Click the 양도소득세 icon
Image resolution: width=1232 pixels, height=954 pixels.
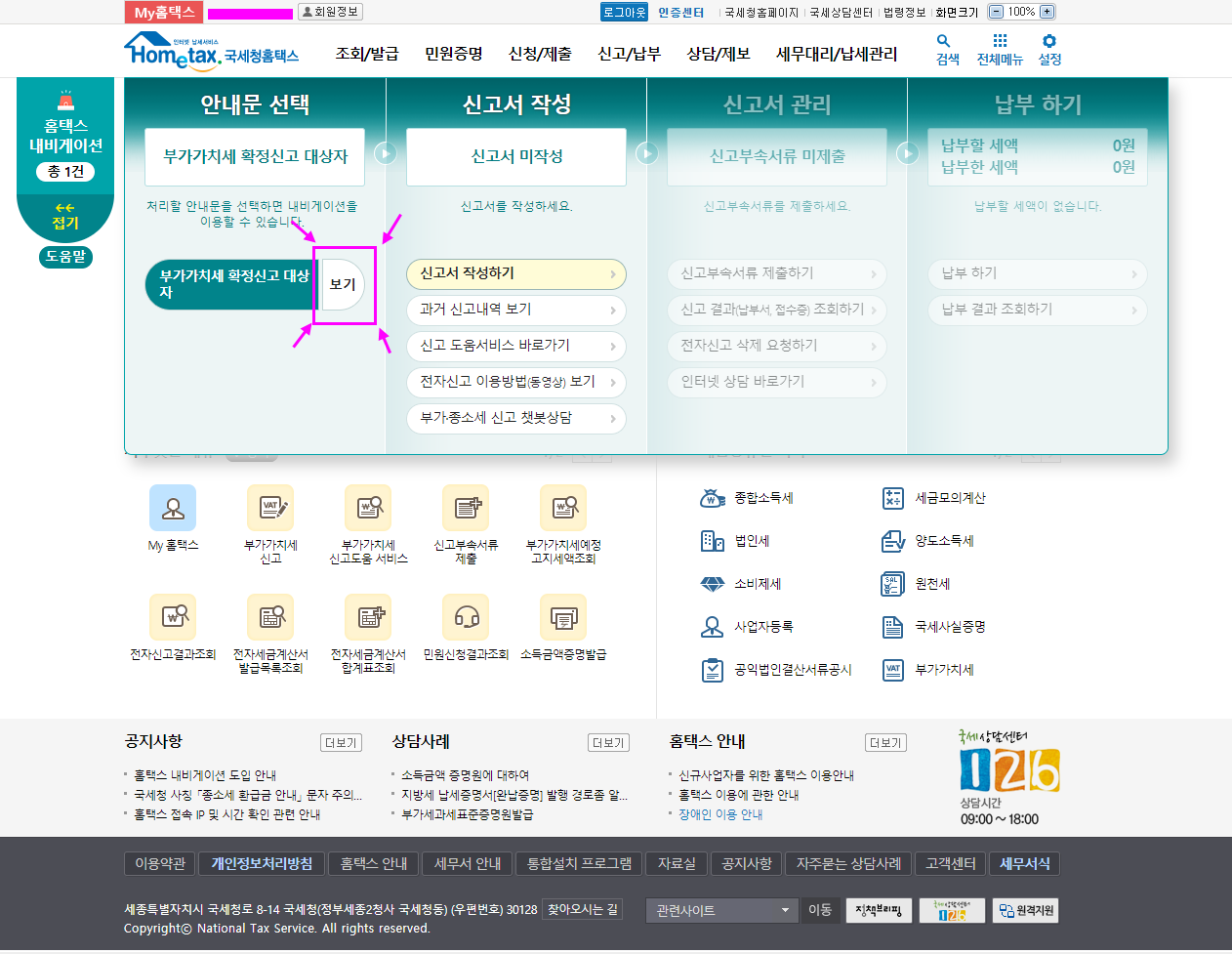pos(893,541)
